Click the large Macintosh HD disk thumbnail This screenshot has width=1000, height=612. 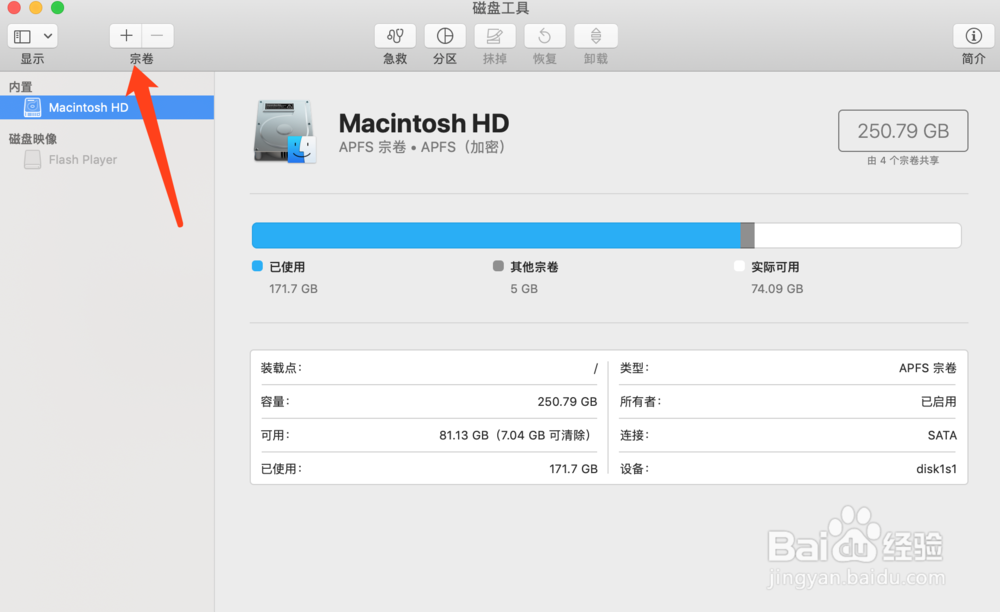tap(285, 132)
